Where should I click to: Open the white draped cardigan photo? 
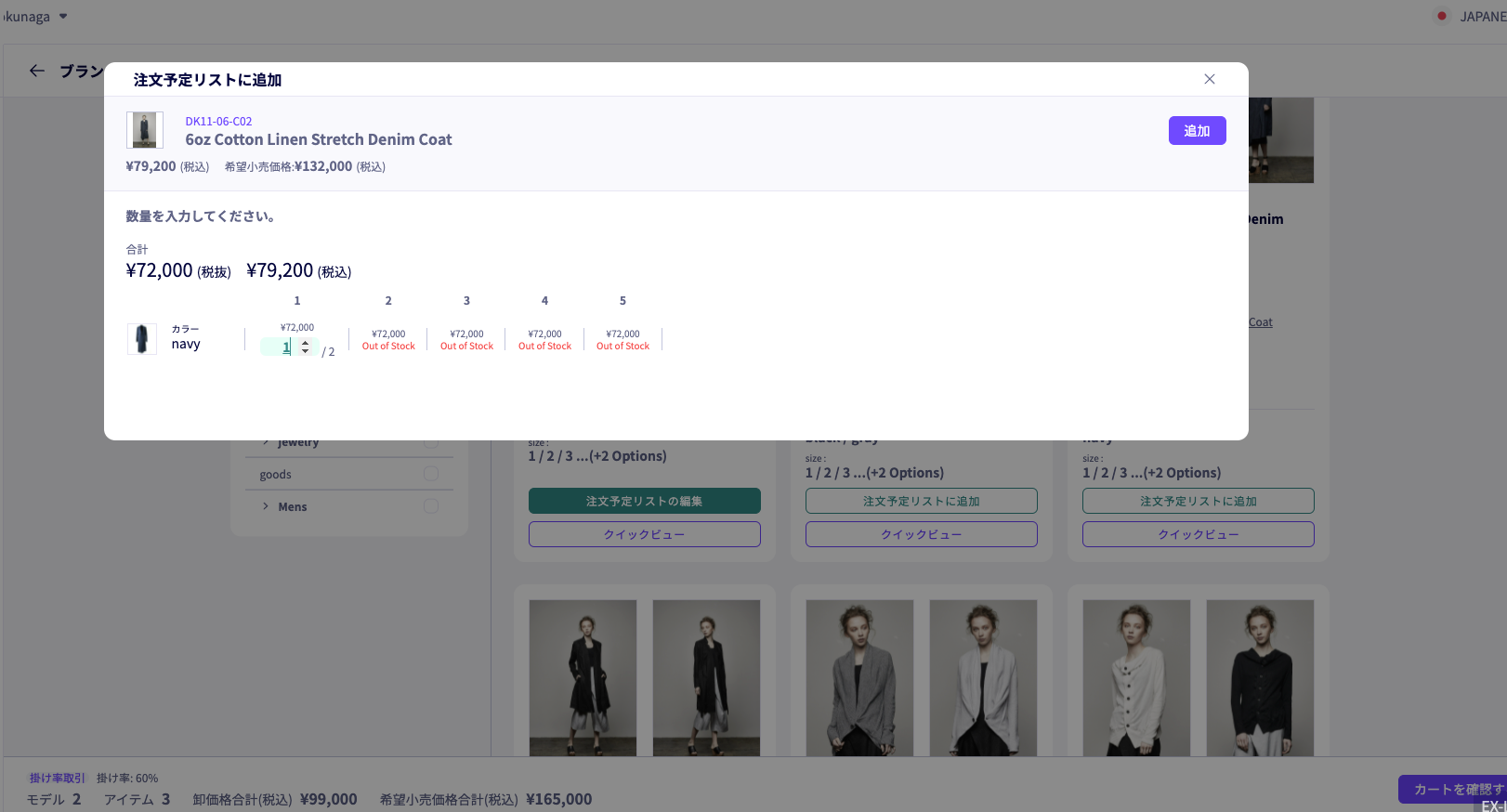click(983, 677)
